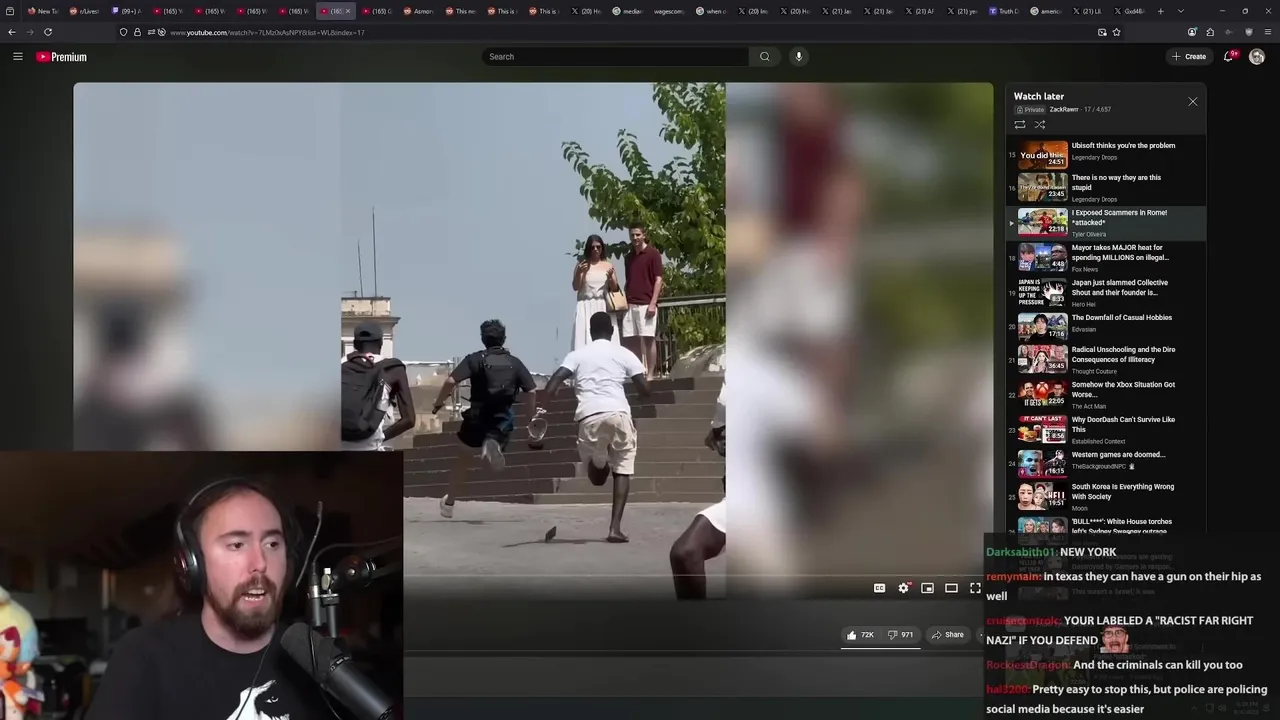
Task: Enter fullscreen on the video player
Action: pos(975,588)
